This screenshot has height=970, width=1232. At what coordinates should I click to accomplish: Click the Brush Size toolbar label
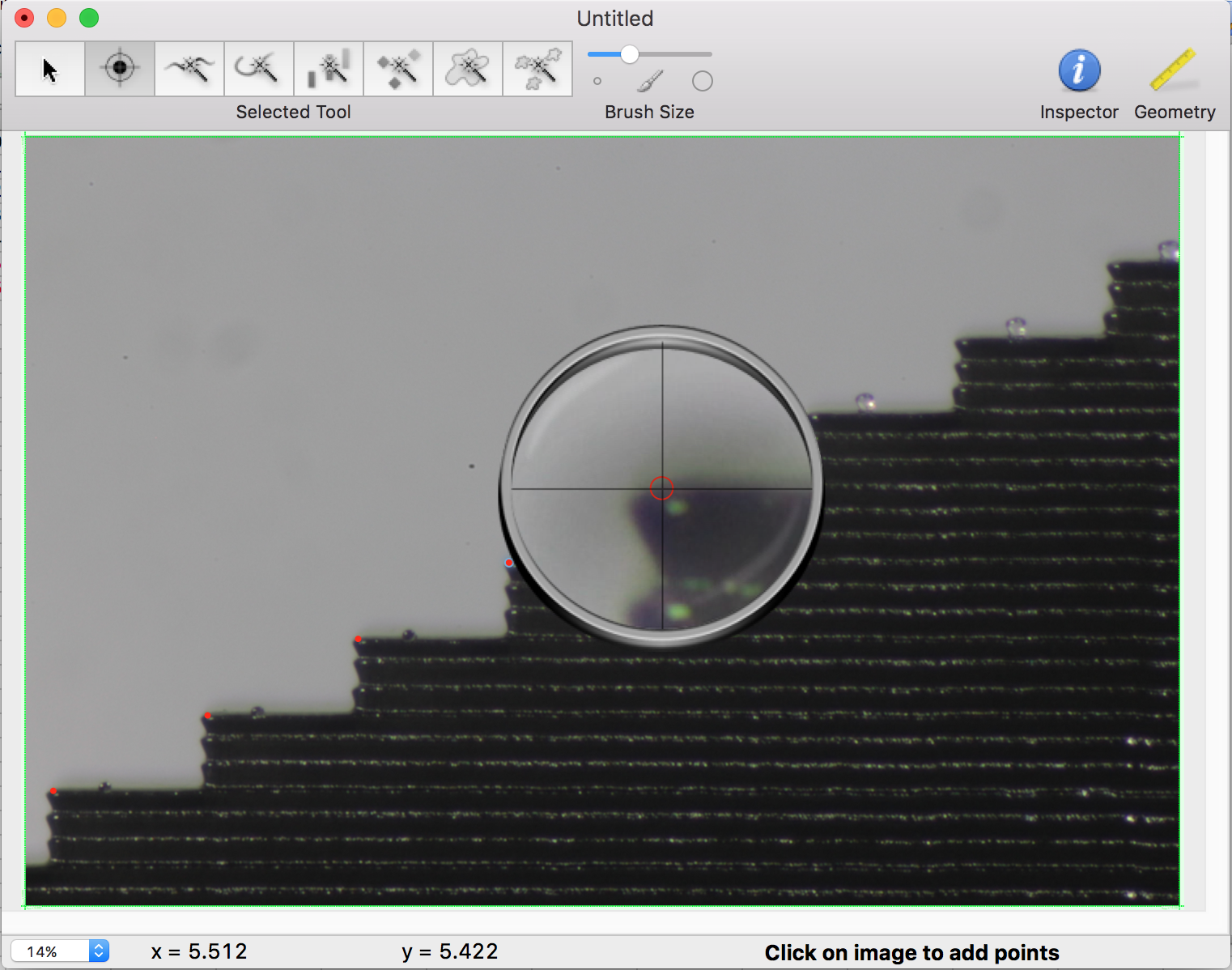[x=650, y=112]
